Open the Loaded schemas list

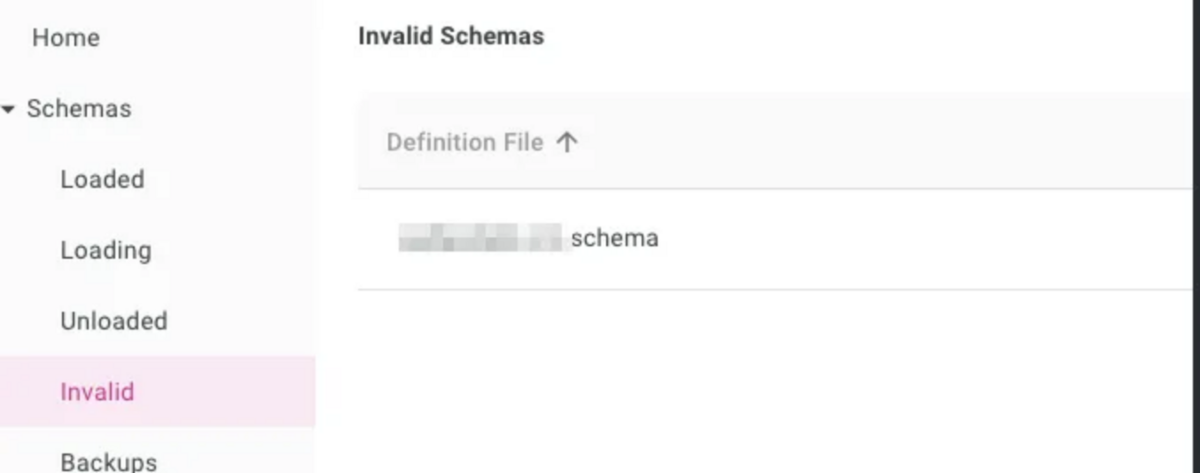coord(102,179)
